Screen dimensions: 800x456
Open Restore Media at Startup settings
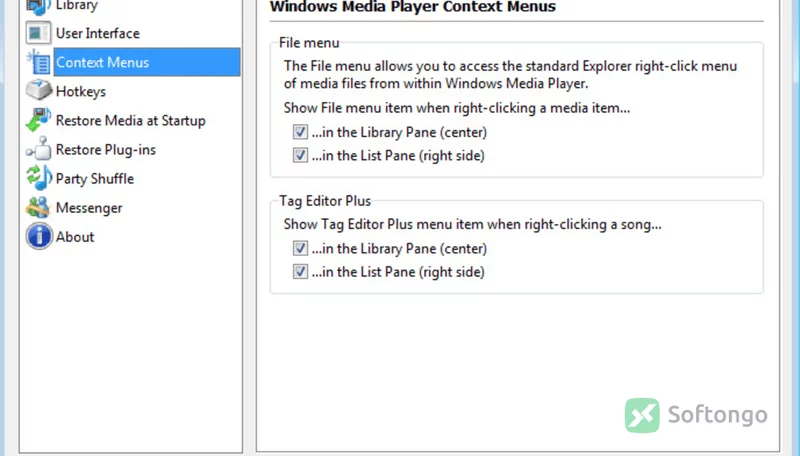click(131, 120)
